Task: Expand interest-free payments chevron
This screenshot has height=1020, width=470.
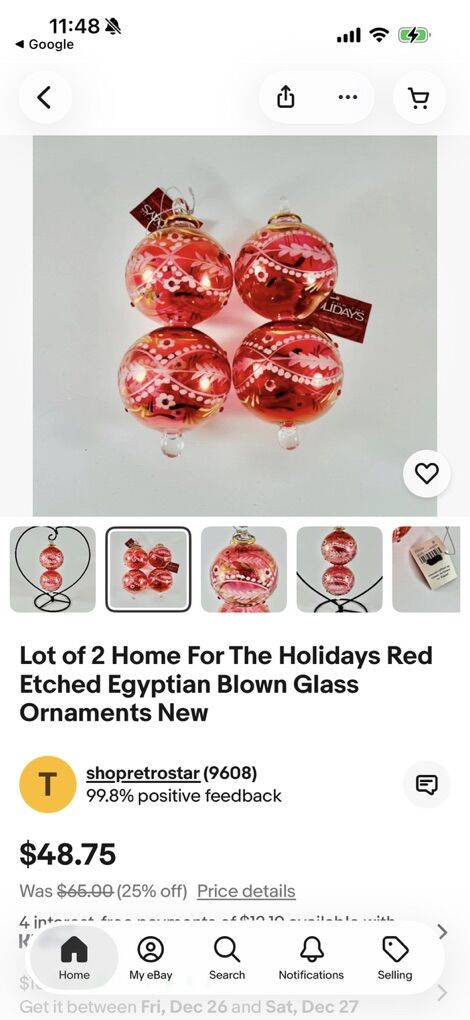Action: tap(443, 932)
